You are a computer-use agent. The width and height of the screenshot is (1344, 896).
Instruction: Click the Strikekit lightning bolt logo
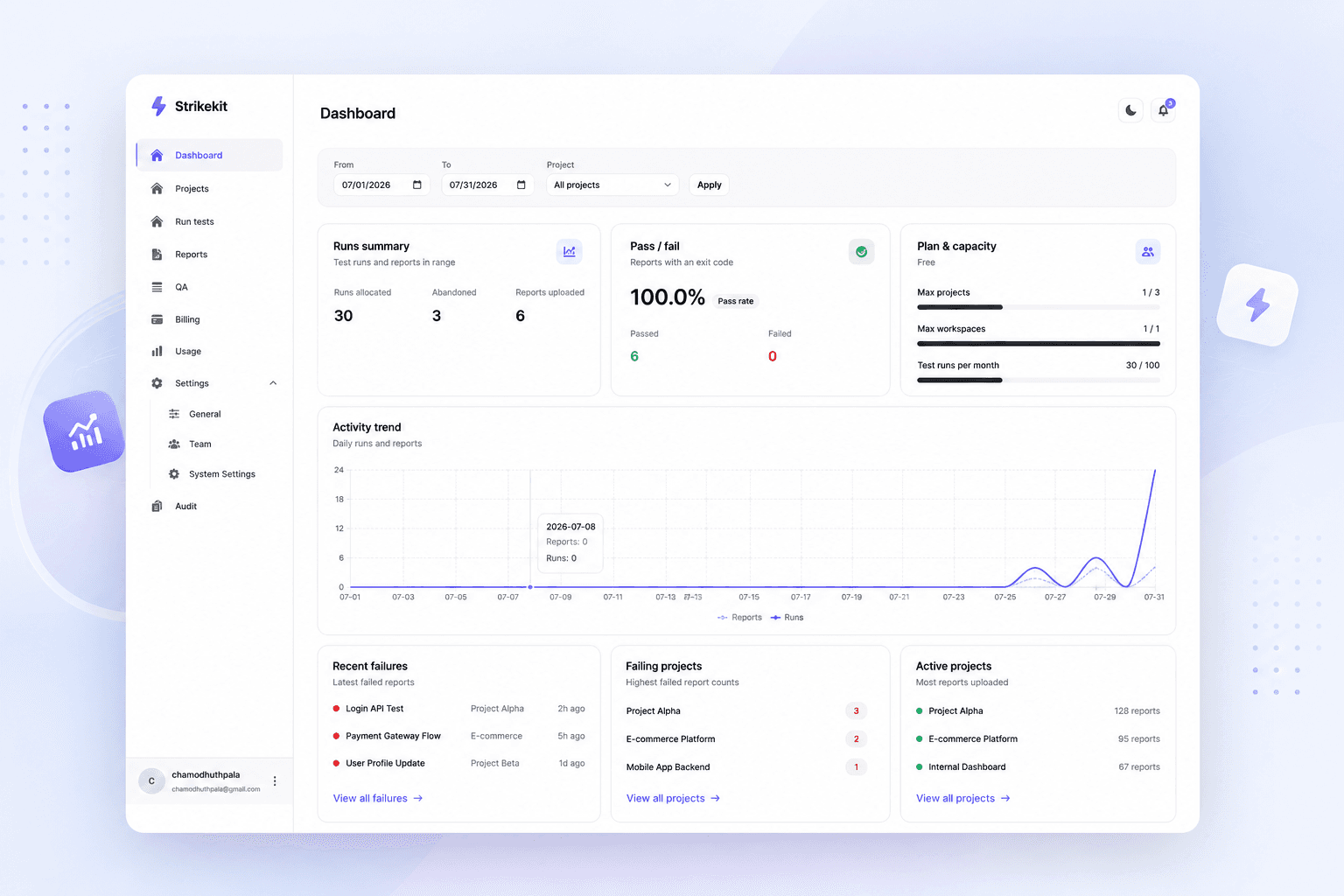click(158, 106)
